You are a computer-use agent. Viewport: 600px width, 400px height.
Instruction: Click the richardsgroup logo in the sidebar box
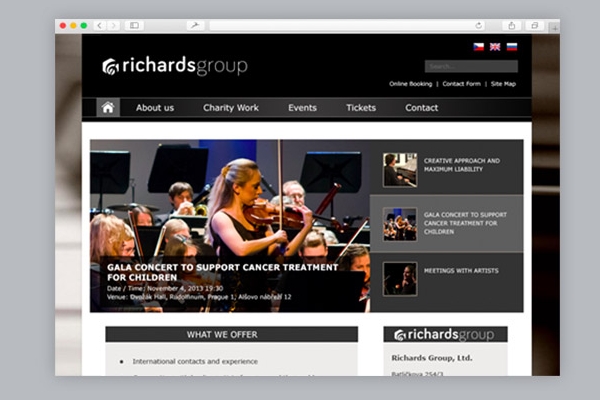[444, 335]
